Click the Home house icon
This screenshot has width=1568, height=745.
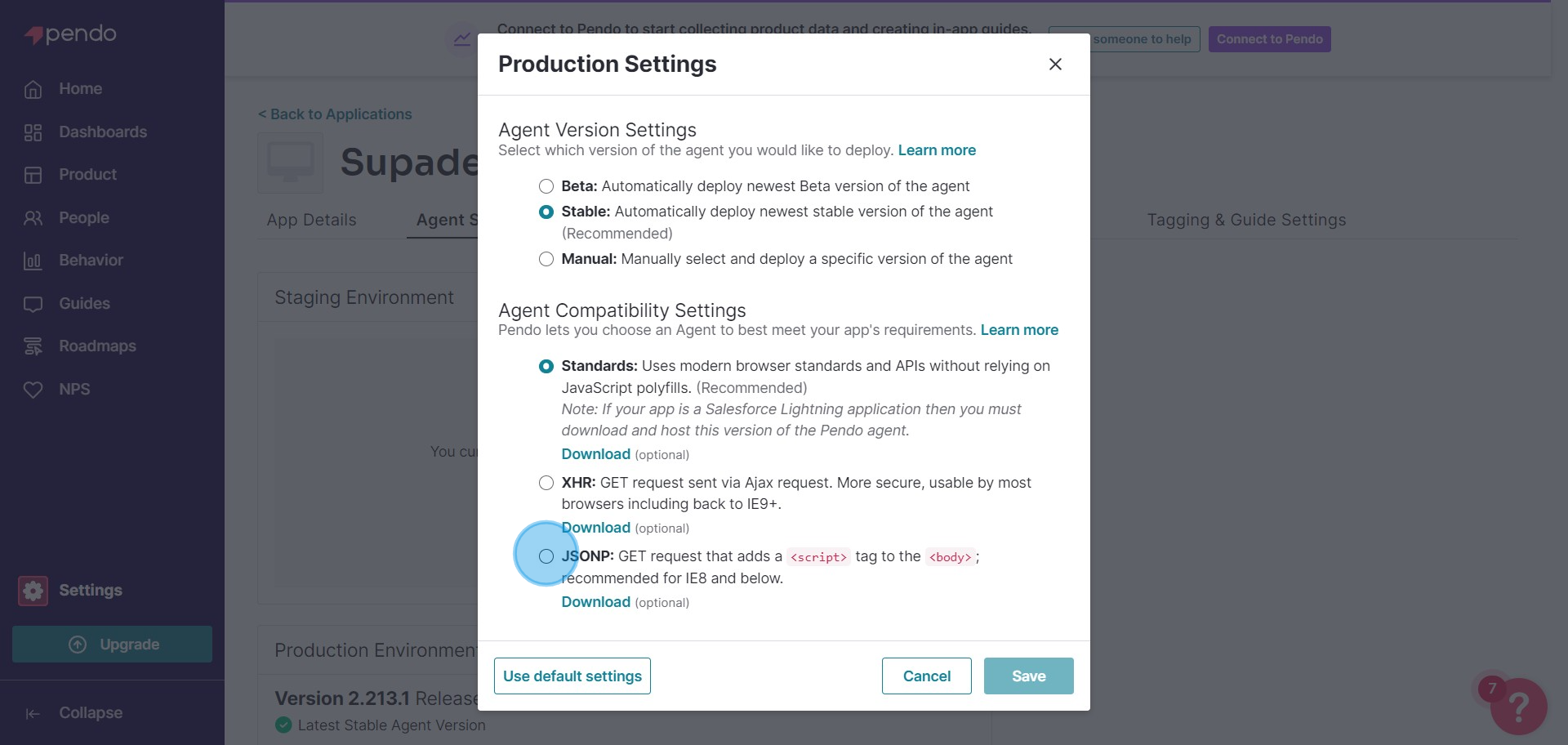click(x=33, y=89)
